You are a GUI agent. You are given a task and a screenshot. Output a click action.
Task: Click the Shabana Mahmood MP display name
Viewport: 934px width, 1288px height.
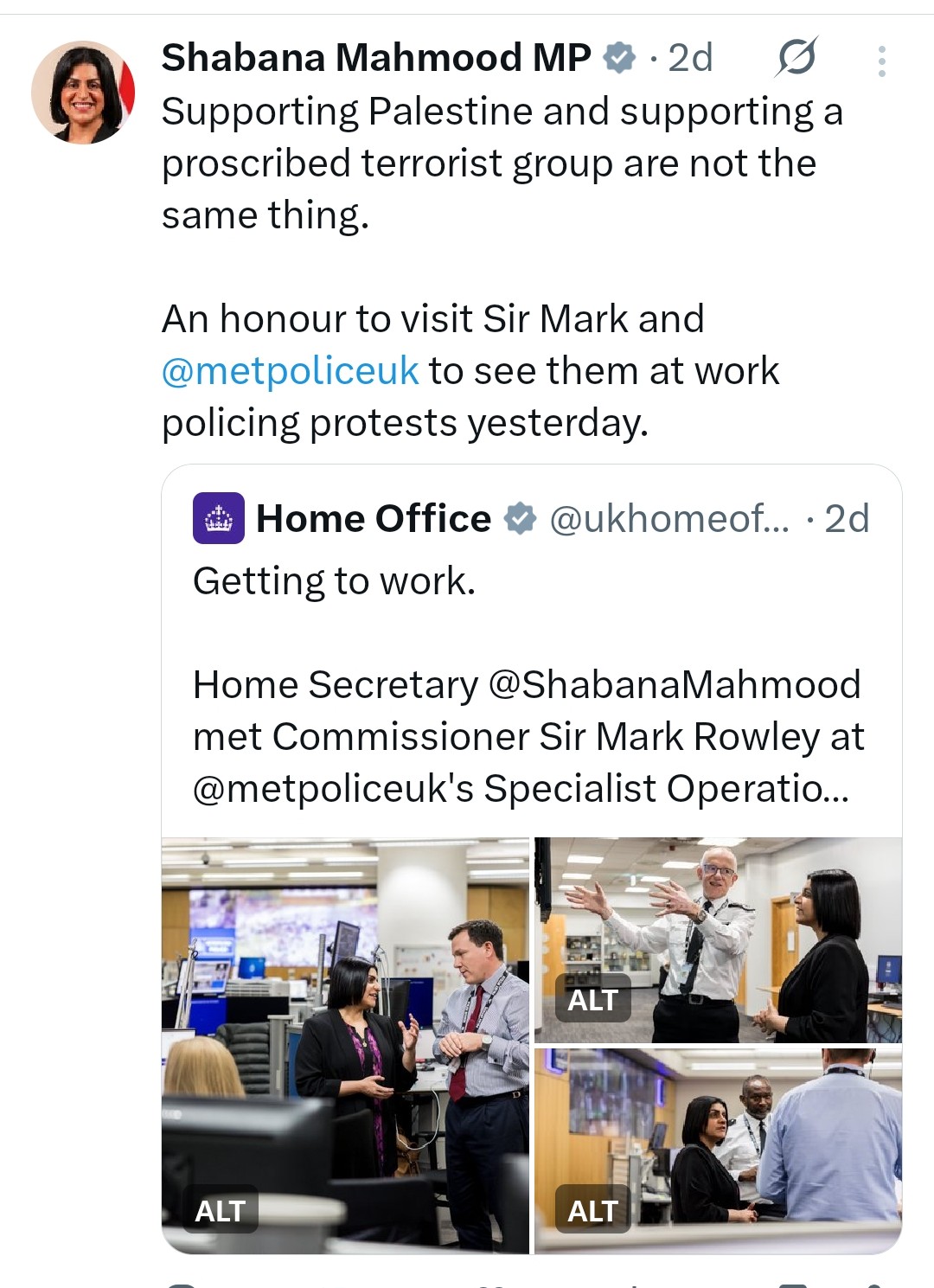pos(376,58)
